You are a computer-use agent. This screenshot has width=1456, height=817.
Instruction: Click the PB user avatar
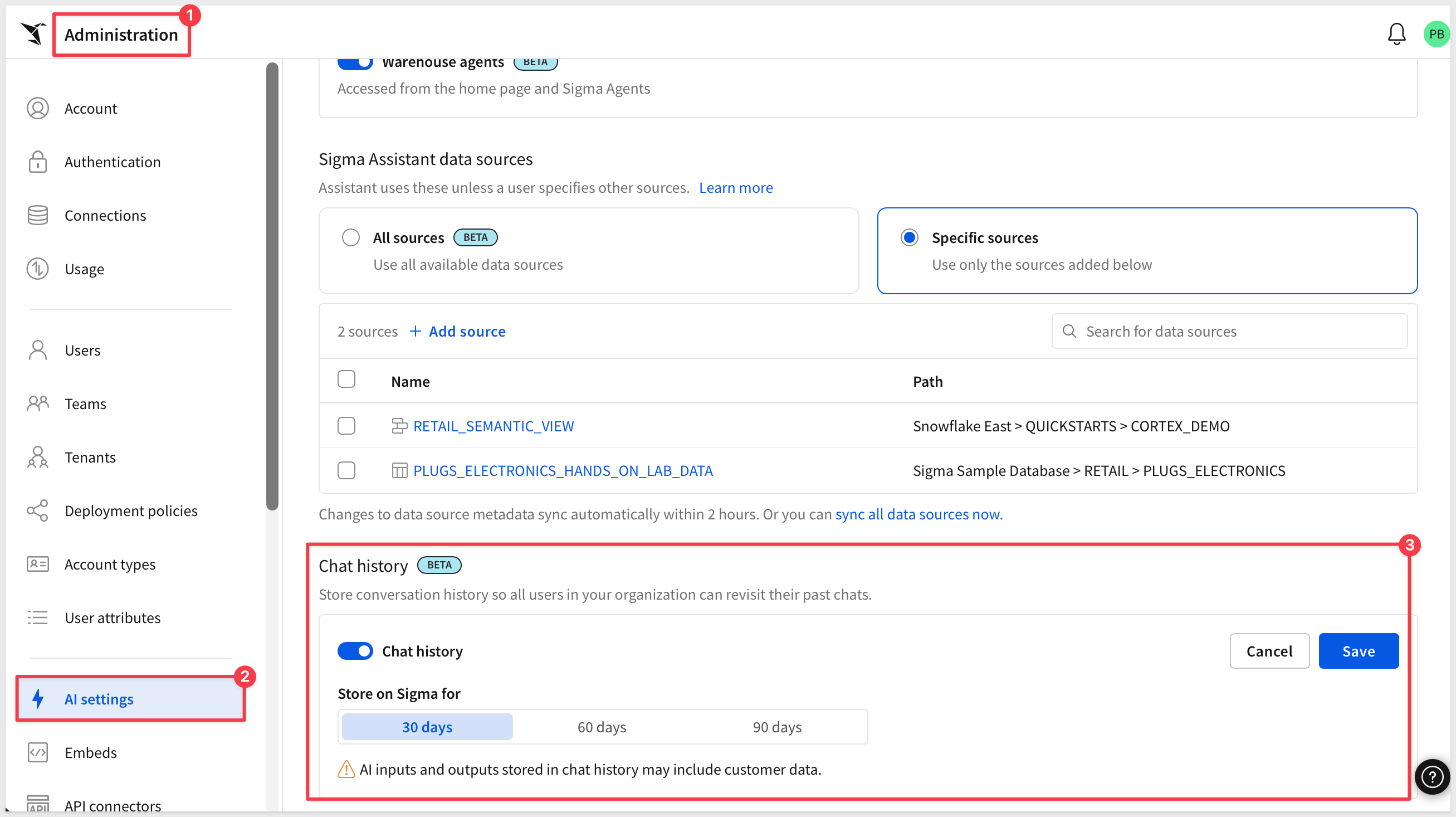pos(1435,34)
